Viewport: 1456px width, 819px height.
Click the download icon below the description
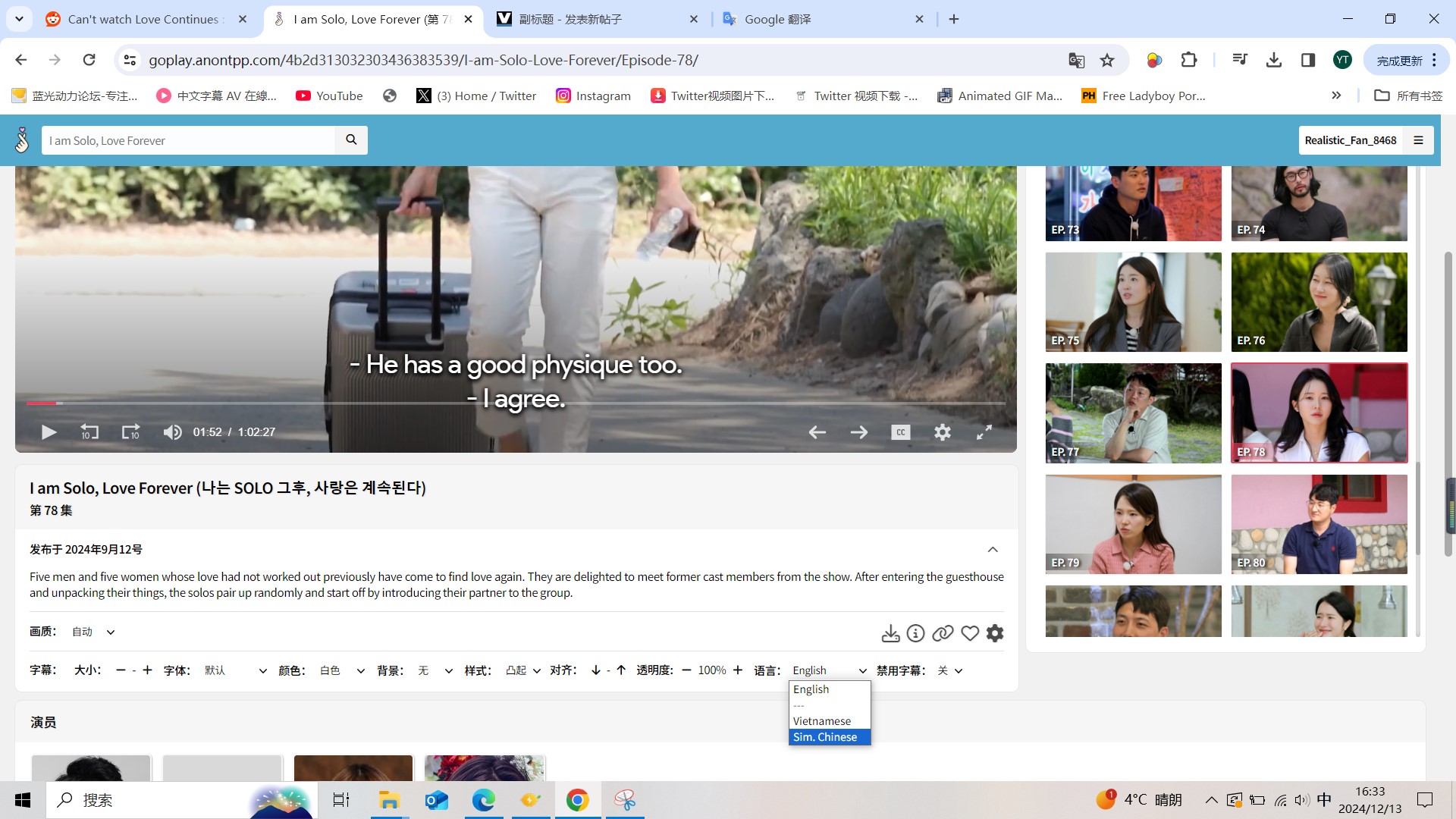[x=890, y=633]
